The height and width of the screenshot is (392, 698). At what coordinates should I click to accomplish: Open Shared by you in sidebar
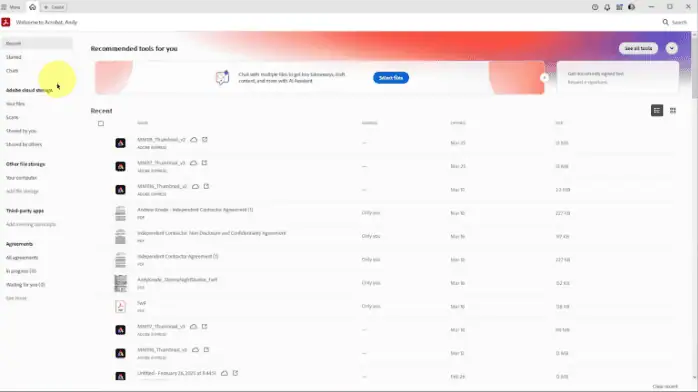pos(21,131)
